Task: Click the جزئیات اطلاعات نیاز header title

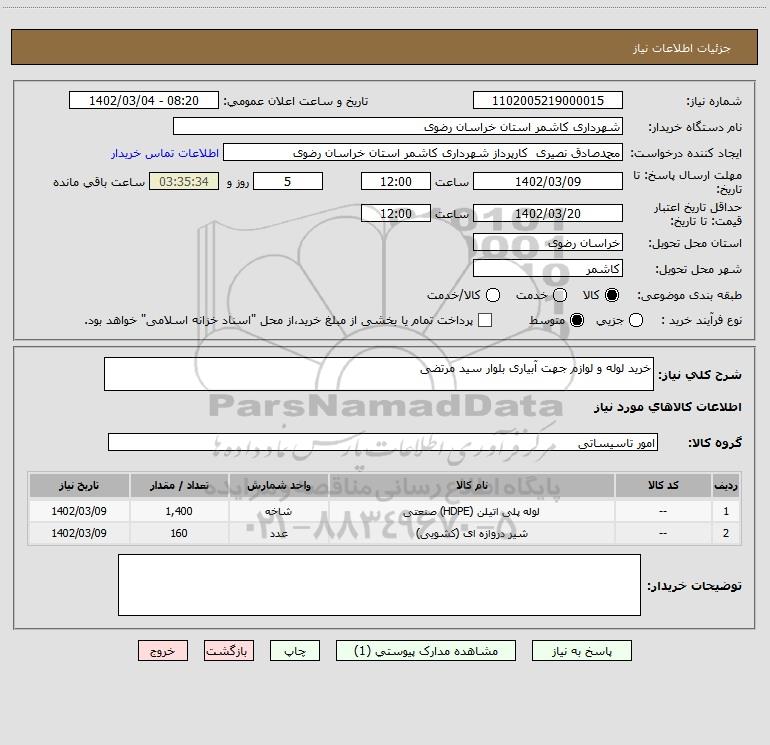Action: (681, 48)
